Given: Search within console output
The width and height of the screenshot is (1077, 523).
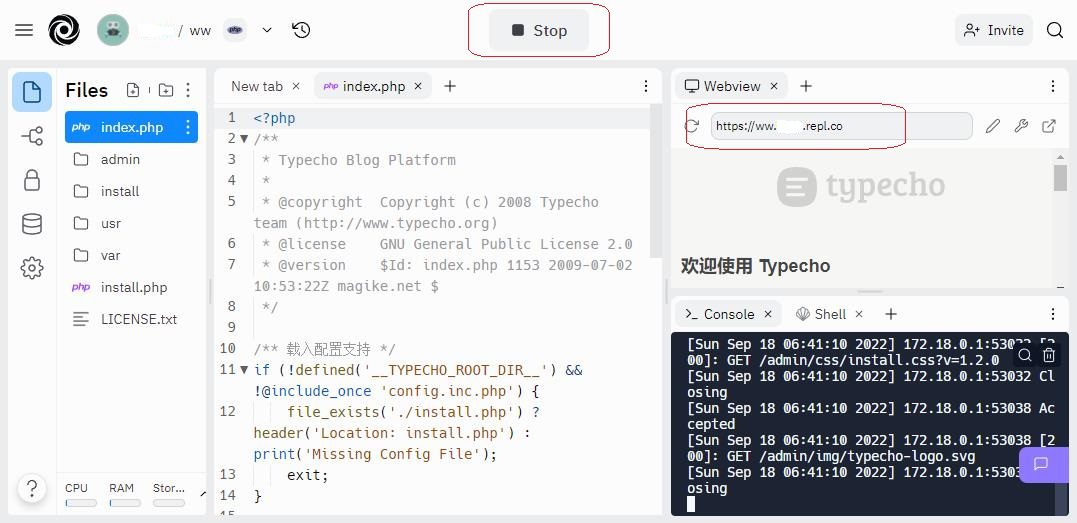Looking at the screenshot, I should click(x=1025, y=355).
